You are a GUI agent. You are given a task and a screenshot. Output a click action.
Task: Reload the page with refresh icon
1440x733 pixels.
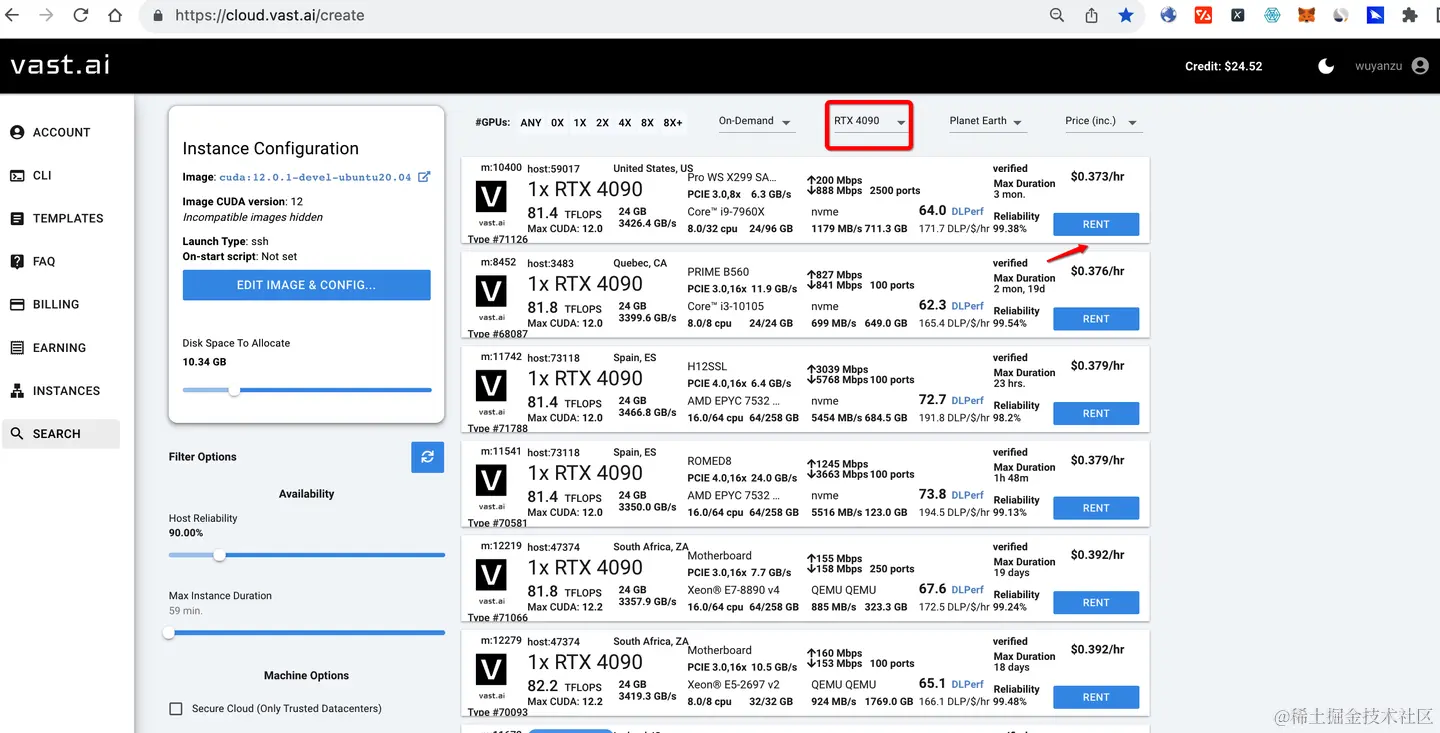pos(81,15)
